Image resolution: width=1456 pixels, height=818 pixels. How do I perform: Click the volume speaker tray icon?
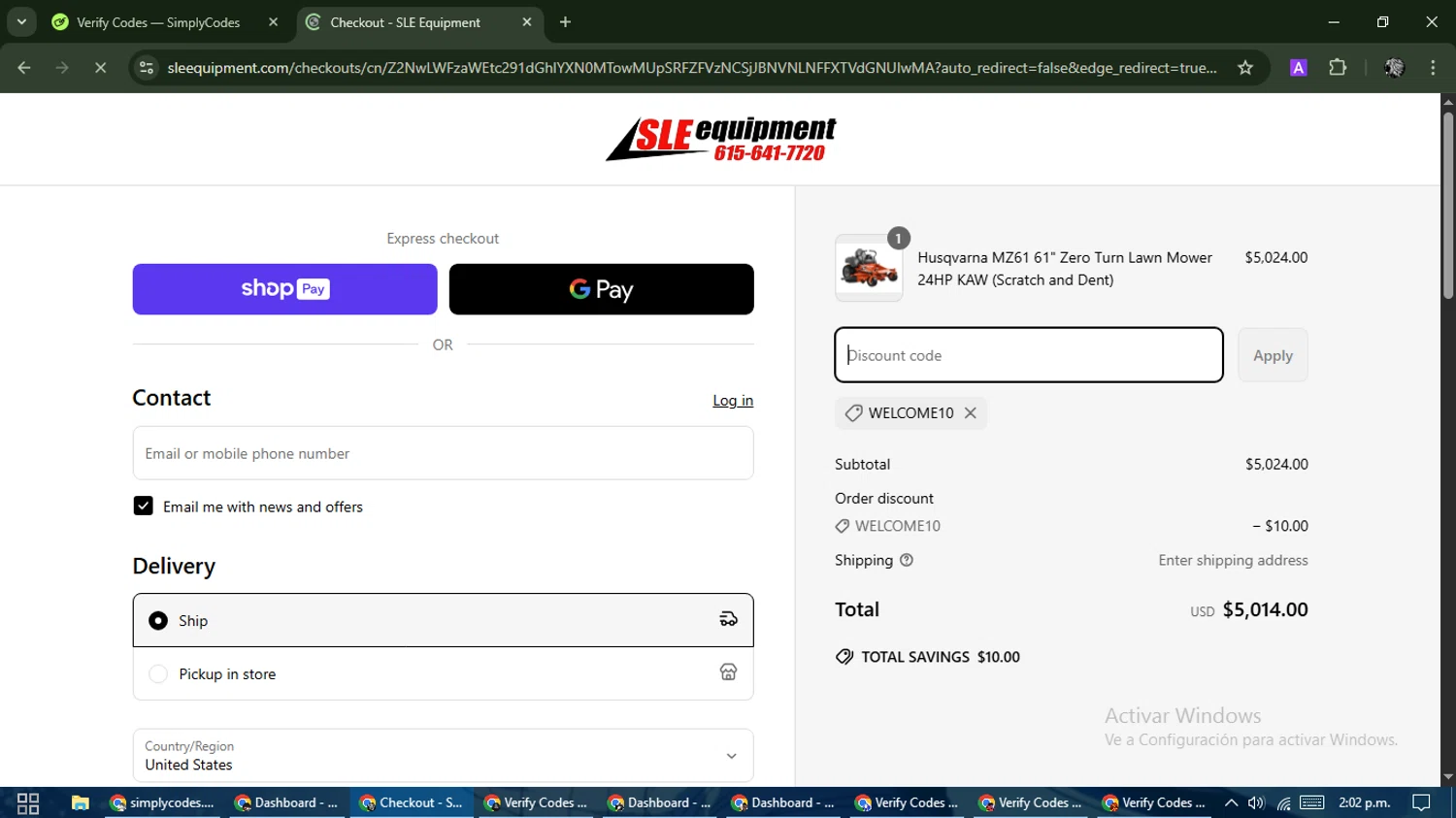1256,802
